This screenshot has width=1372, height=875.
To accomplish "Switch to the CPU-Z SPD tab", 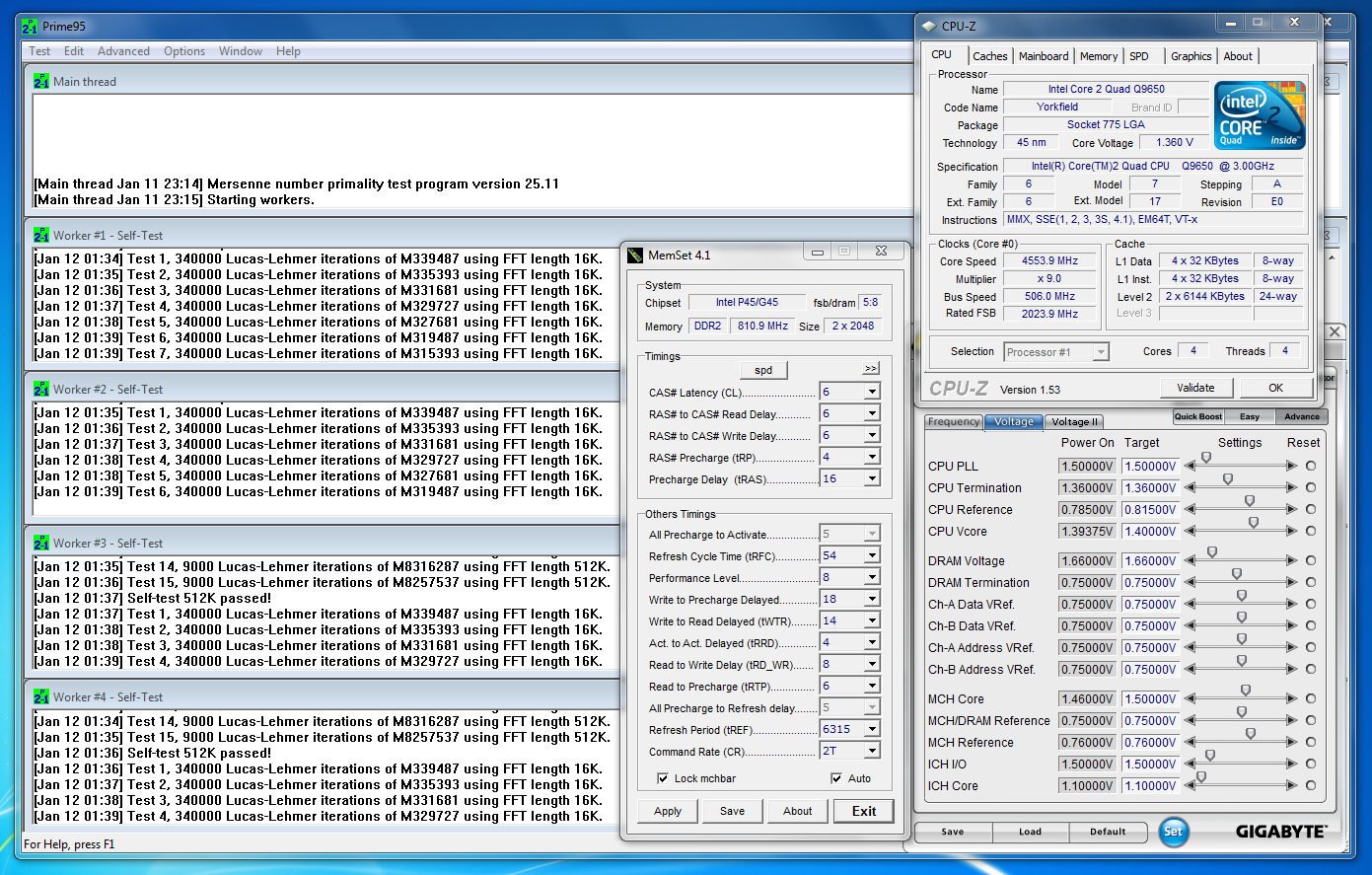I will [1139, 56].
